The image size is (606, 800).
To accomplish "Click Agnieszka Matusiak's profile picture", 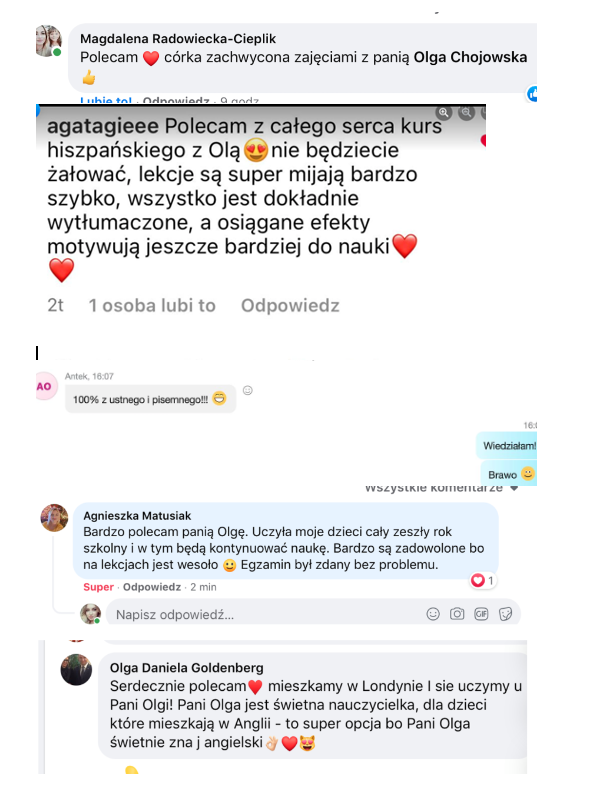I will click(55, 518).
